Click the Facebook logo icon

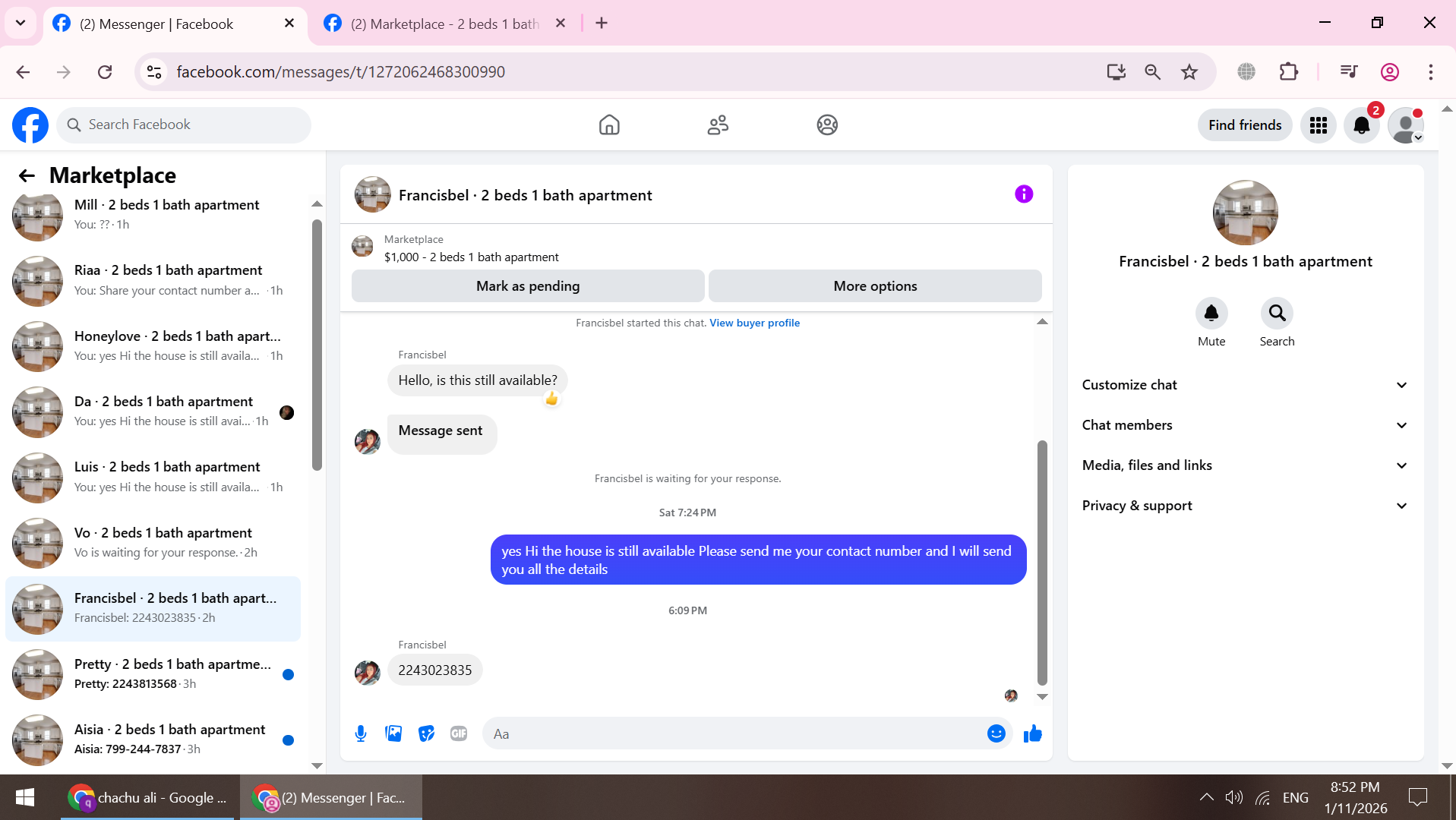[30, 125]
